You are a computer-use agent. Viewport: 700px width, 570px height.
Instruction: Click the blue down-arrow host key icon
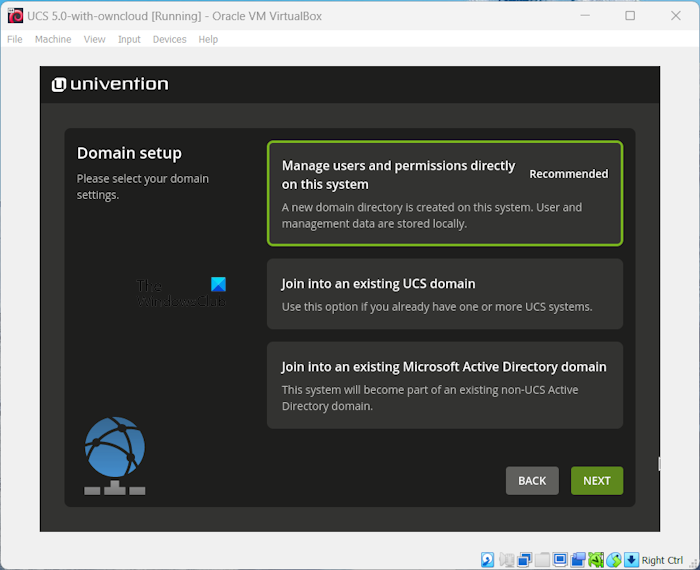click(631, 560)
